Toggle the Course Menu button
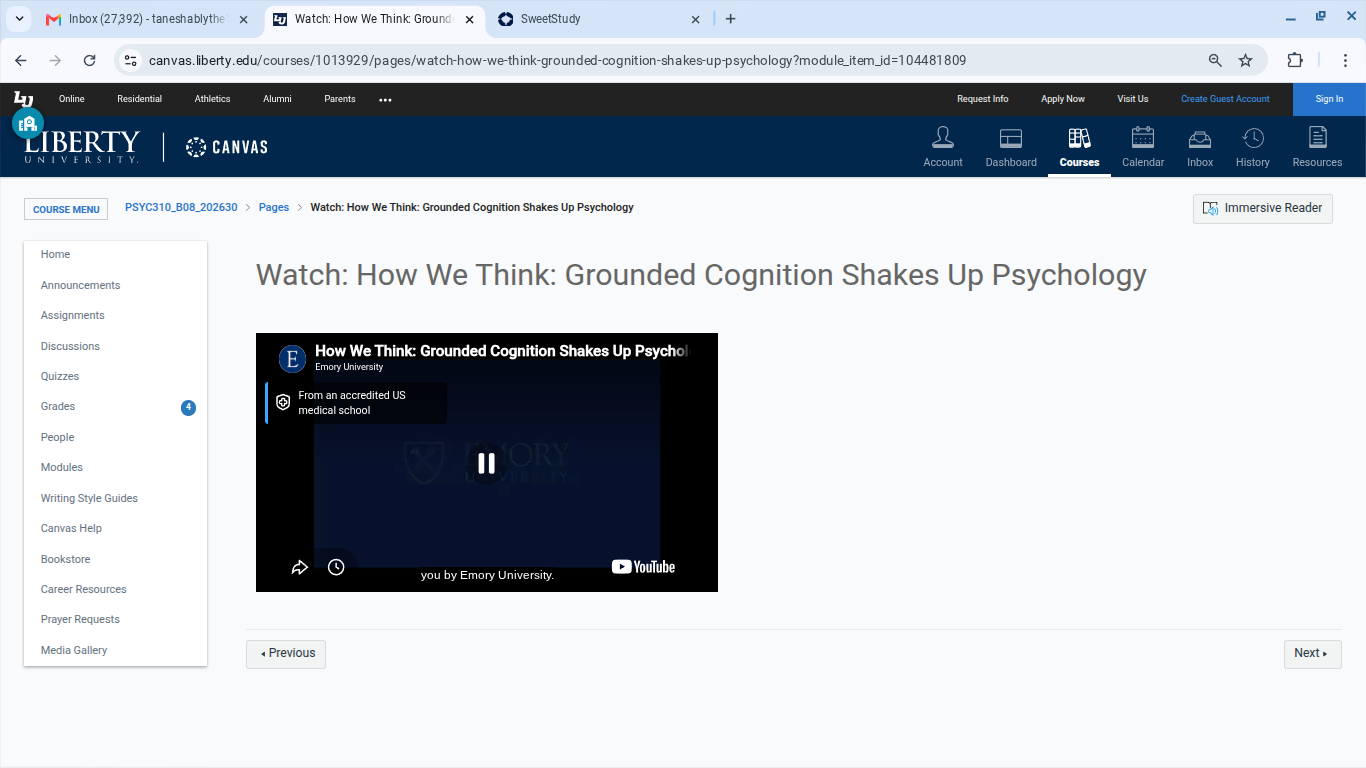The image size is (1366, 768). point(66,209)
